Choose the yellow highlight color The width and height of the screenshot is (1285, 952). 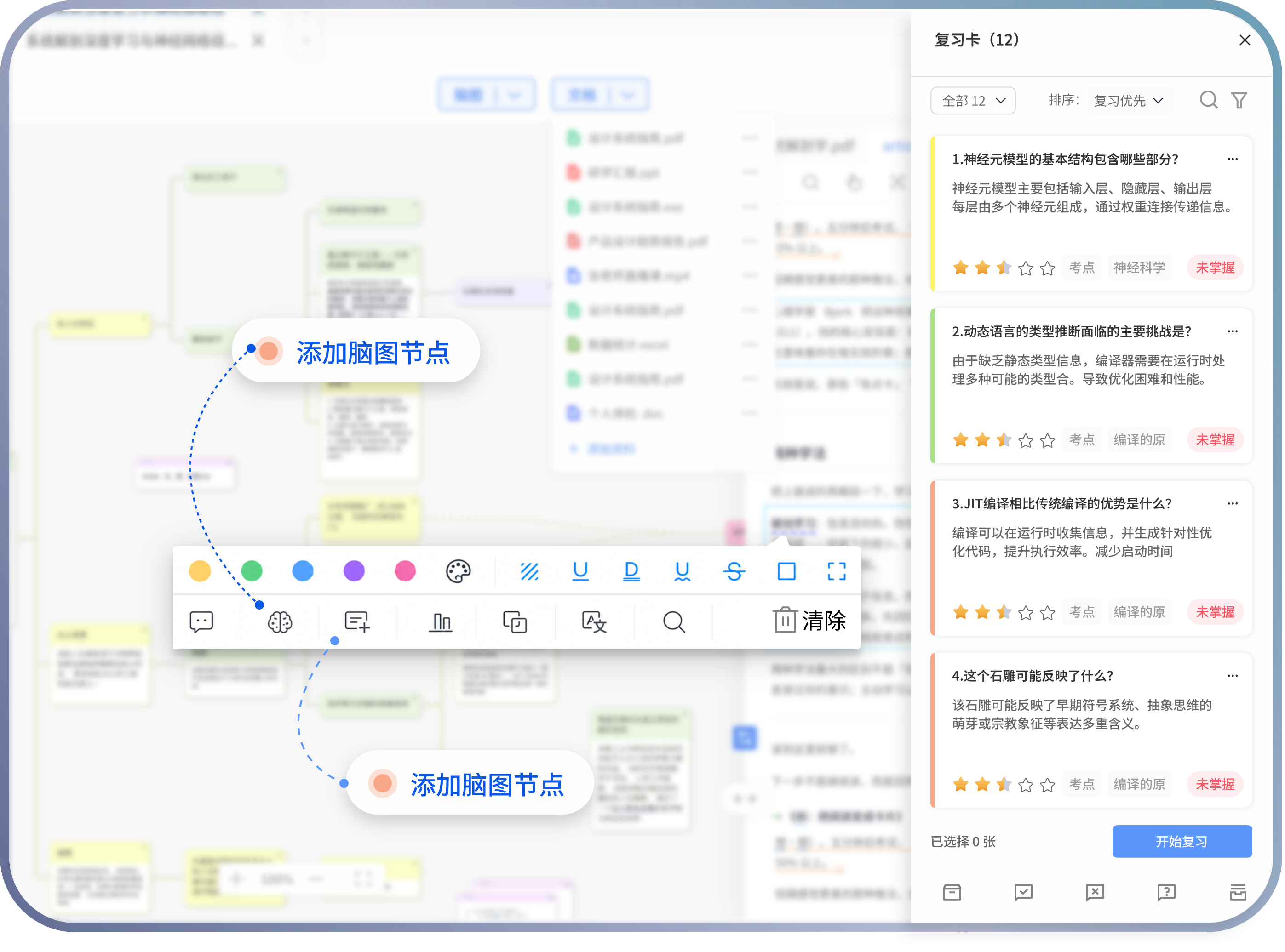coord(200,572)
